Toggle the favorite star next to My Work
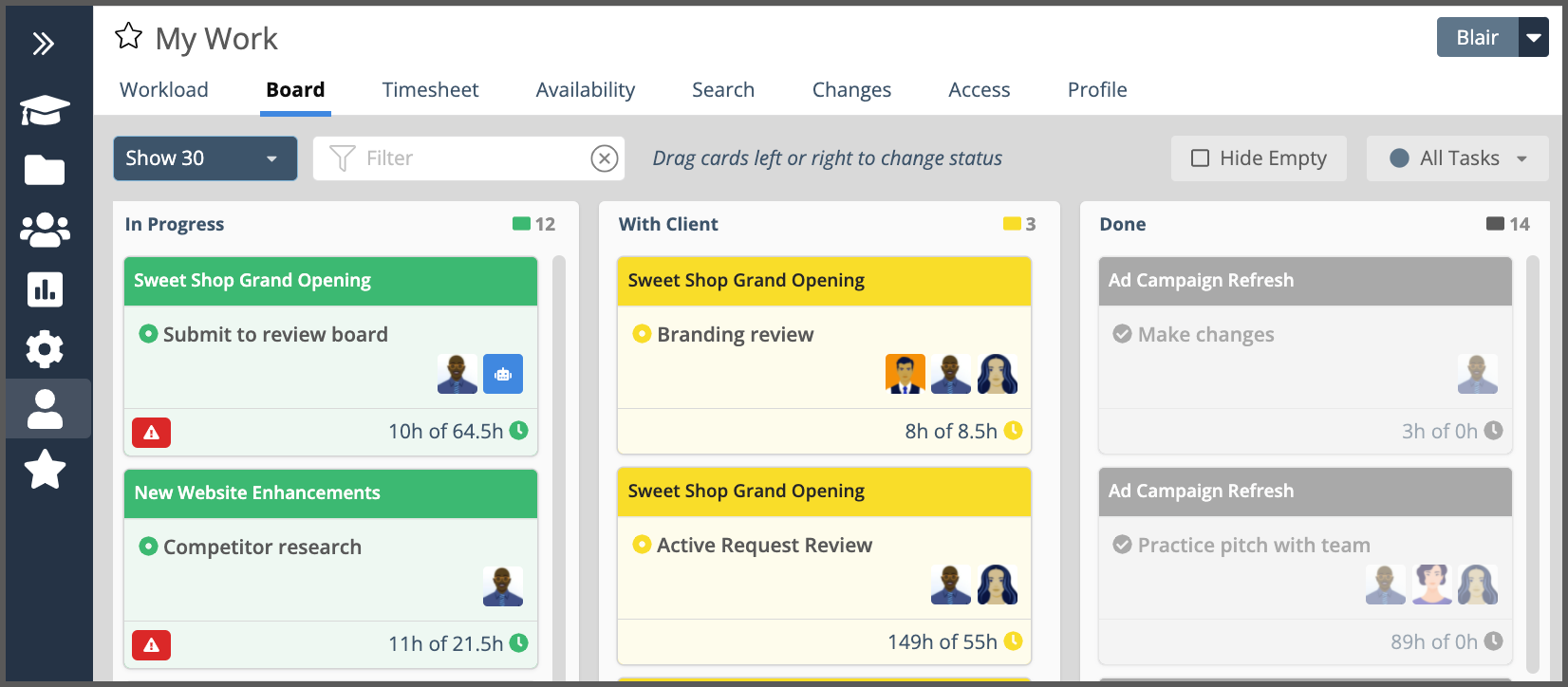Viewport: 1568px width, 687px height. pyautogui.click(x=128, y=37)
